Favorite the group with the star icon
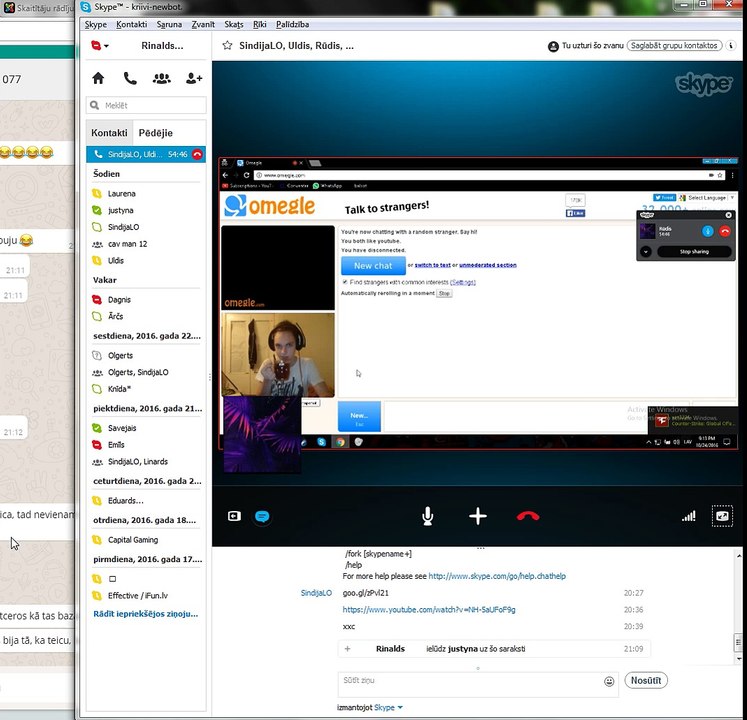747x720 pixels. (x=227, y=46)
